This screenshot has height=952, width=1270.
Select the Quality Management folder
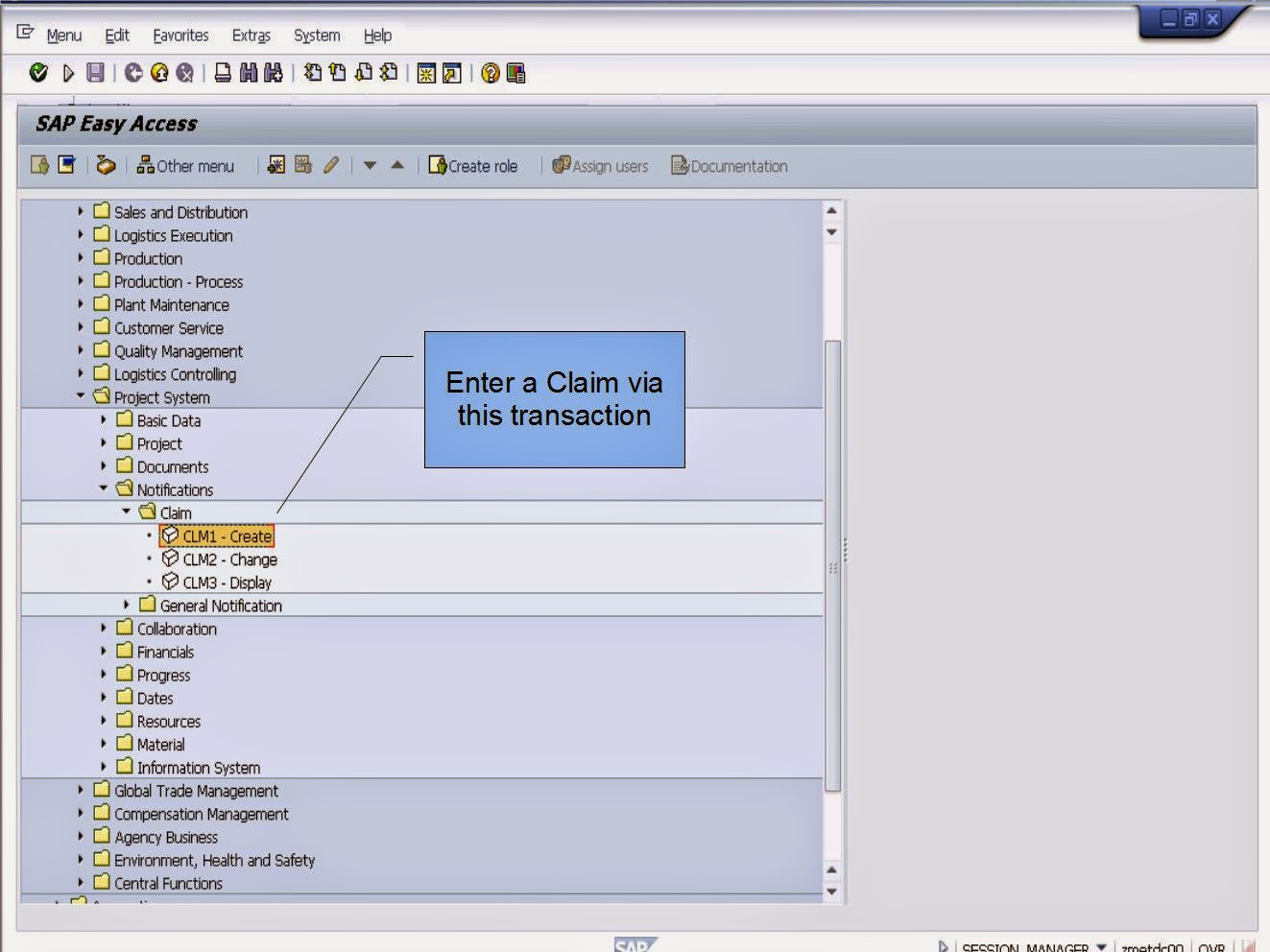point(168,351)
